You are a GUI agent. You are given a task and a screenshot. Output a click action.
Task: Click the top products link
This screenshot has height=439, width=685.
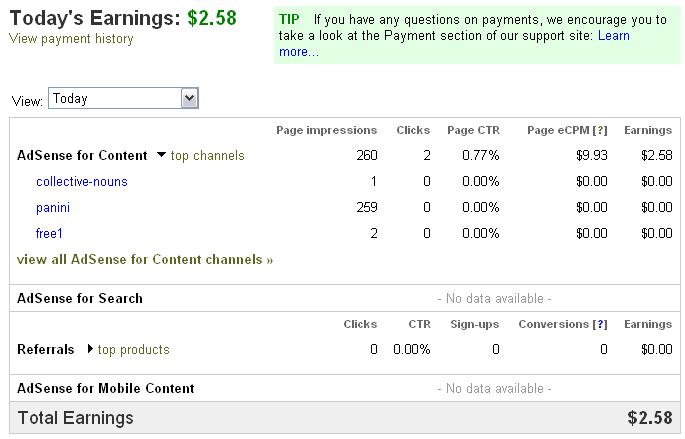(134, 350)
